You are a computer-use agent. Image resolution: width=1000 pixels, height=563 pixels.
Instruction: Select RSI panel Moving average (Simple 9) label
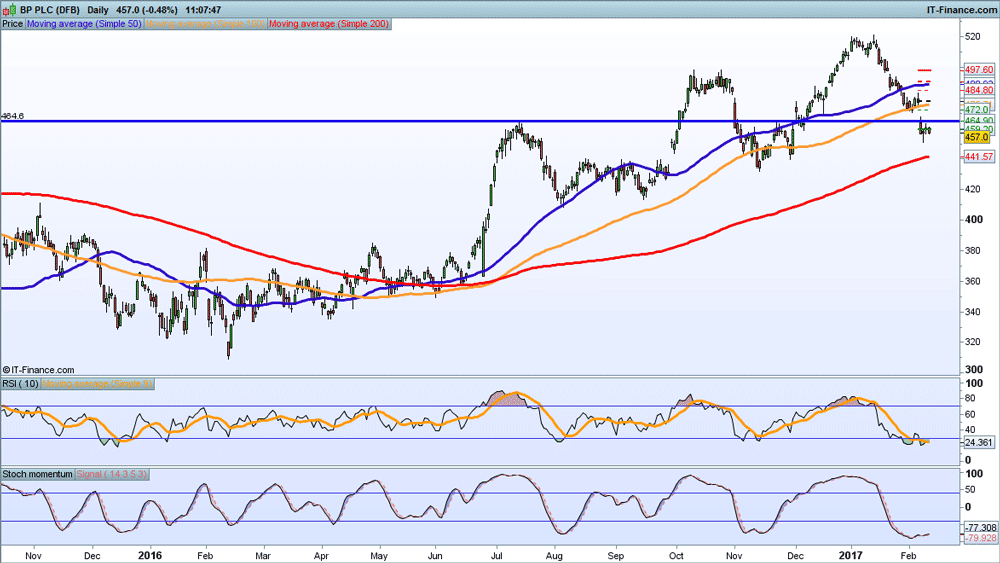point(98,384)
